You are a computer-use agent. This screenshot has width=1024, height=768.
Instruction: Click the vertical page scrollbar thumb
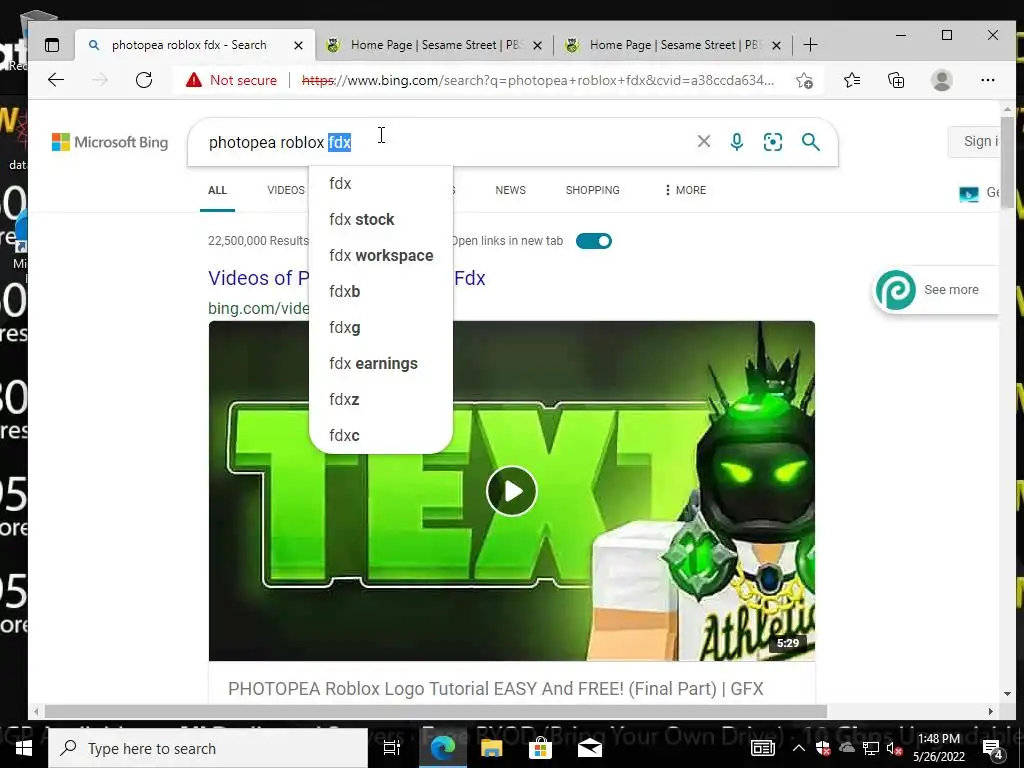tap(1007, 162)
